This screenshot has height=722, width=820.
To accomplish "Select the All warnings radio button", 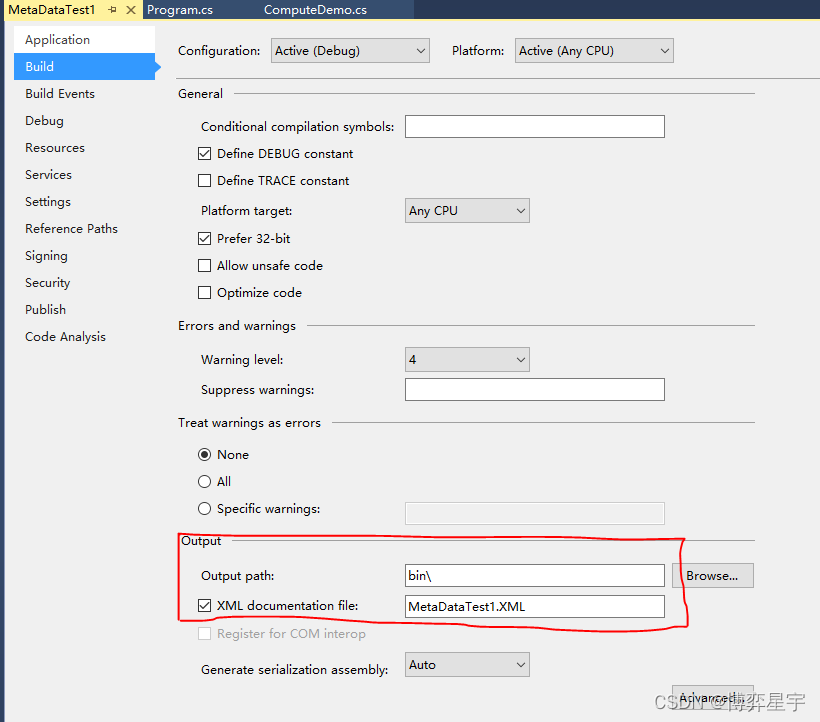I will (x=205, y=482).
